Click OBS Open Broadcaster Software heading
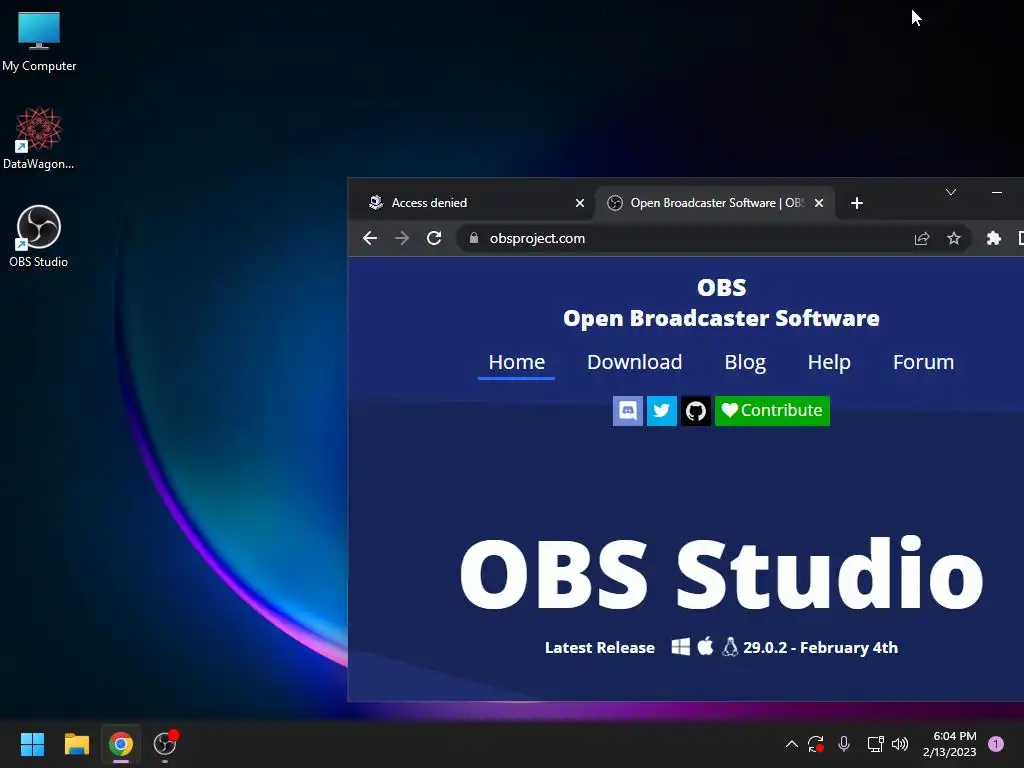 pos(721,303)
